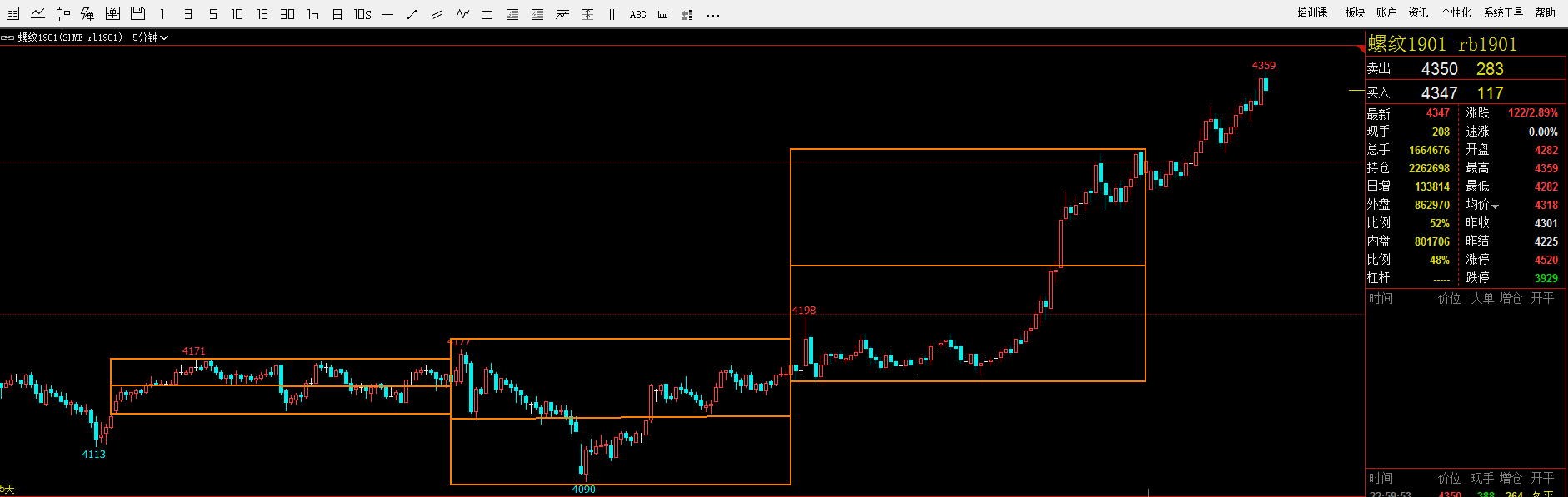The image size is (1568, 497).
Task: Pick the ruler measurement tool
Action: [x=662, y=14]
